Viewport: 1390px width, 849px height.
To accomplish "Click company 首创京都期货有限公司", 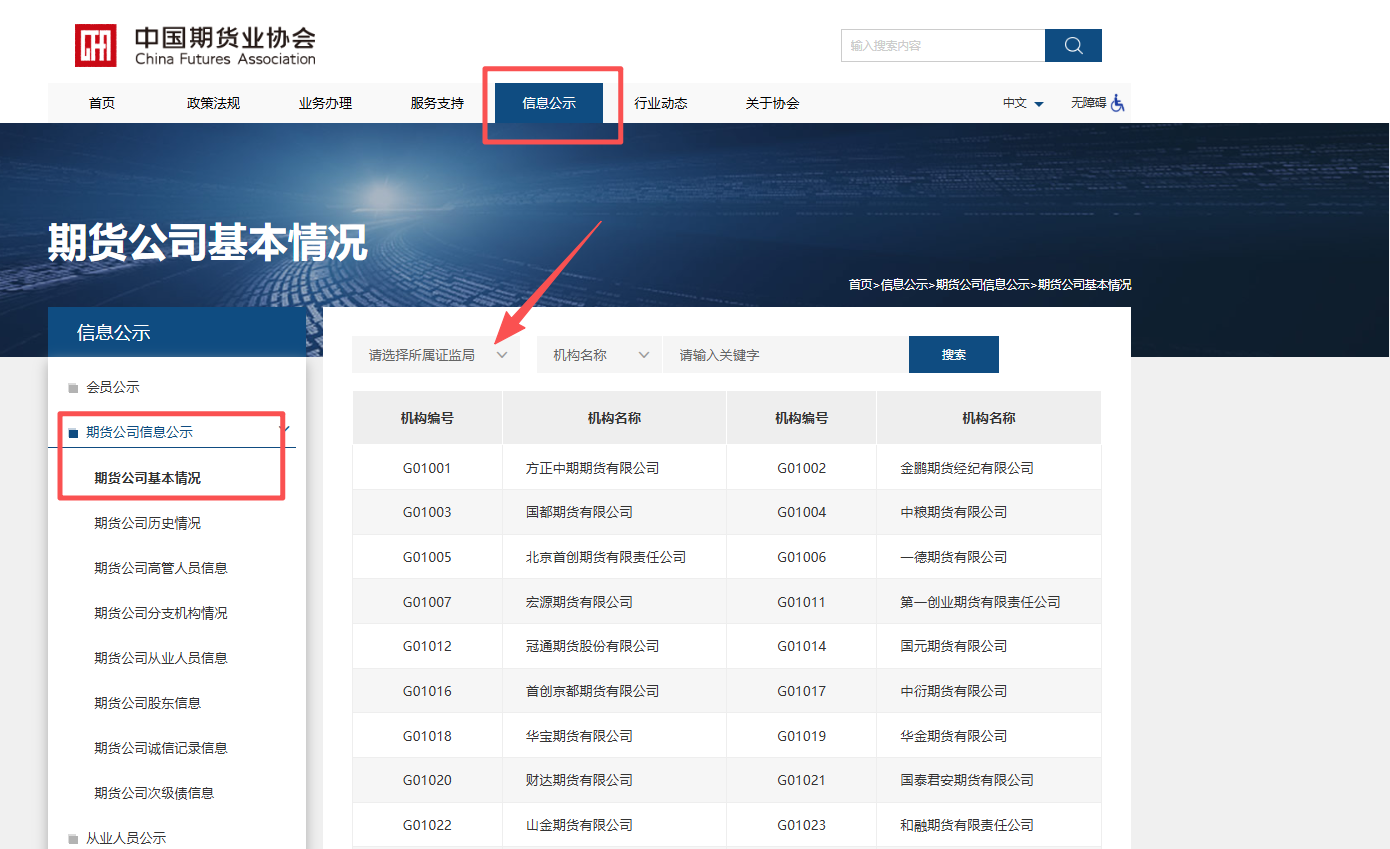I will 593,691.
